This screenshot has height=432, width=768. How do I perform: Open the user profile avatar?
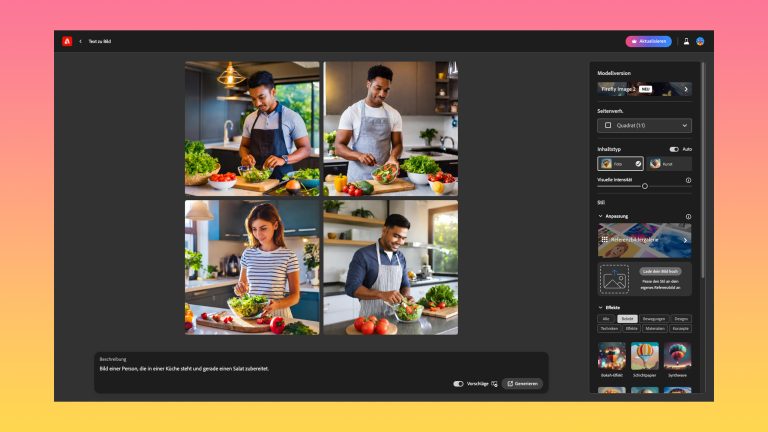[x=700, y=41]
